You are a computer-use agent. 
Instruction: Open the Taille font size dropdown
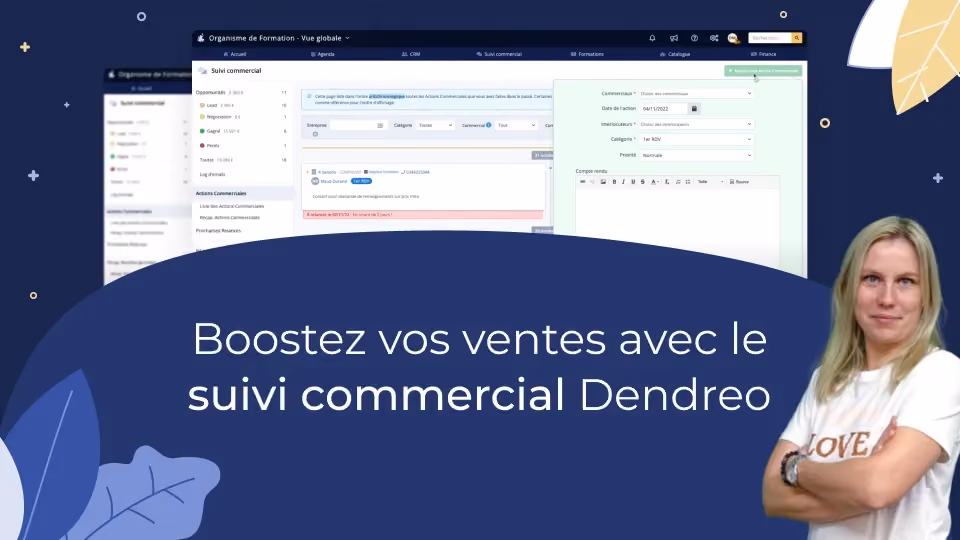710,182
